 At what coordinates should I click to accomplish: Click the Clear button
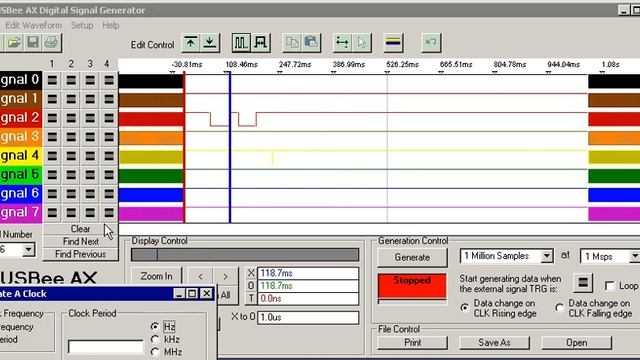pos(80,229)
